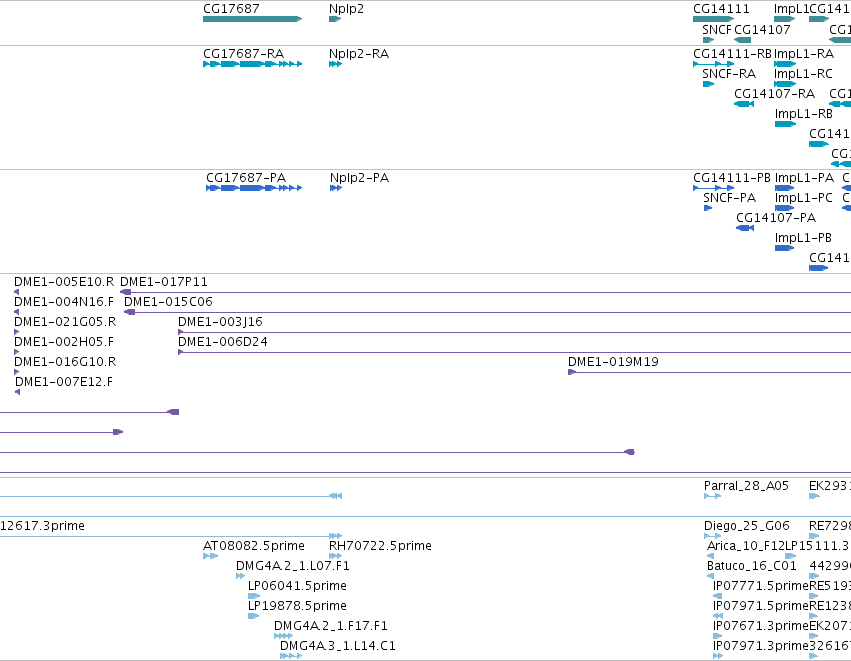Select the CG14111 gene label
The height and width of the screenshot is (661, 851).
tap(721, 9)
